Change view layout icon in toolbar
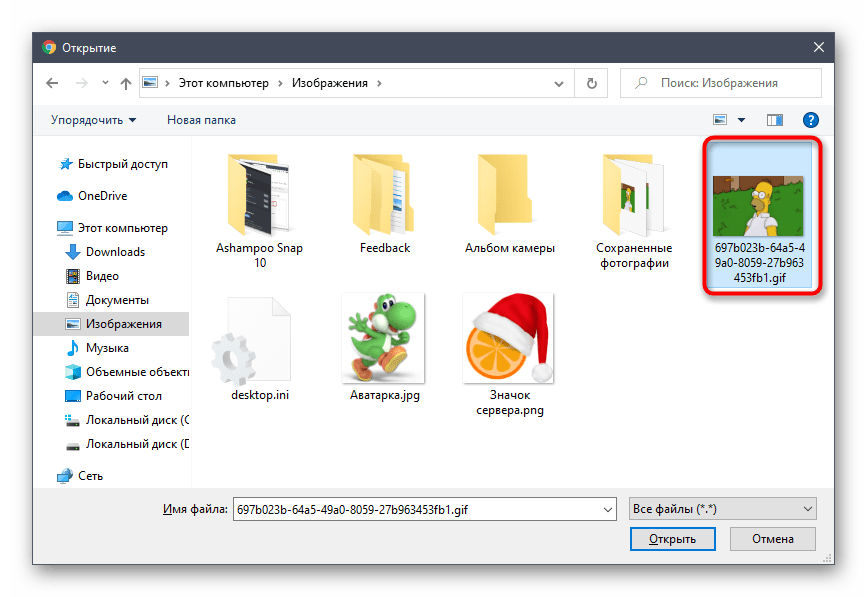The width and height of the screenshot is (867, 597). 720,120
